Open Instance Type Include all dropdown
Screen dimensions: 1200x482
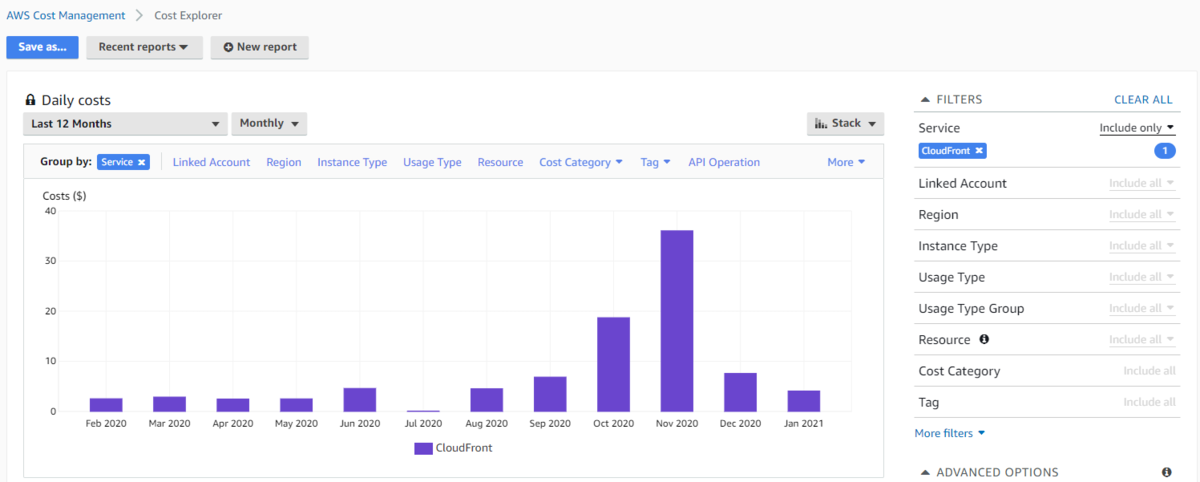coord(1142,245)
